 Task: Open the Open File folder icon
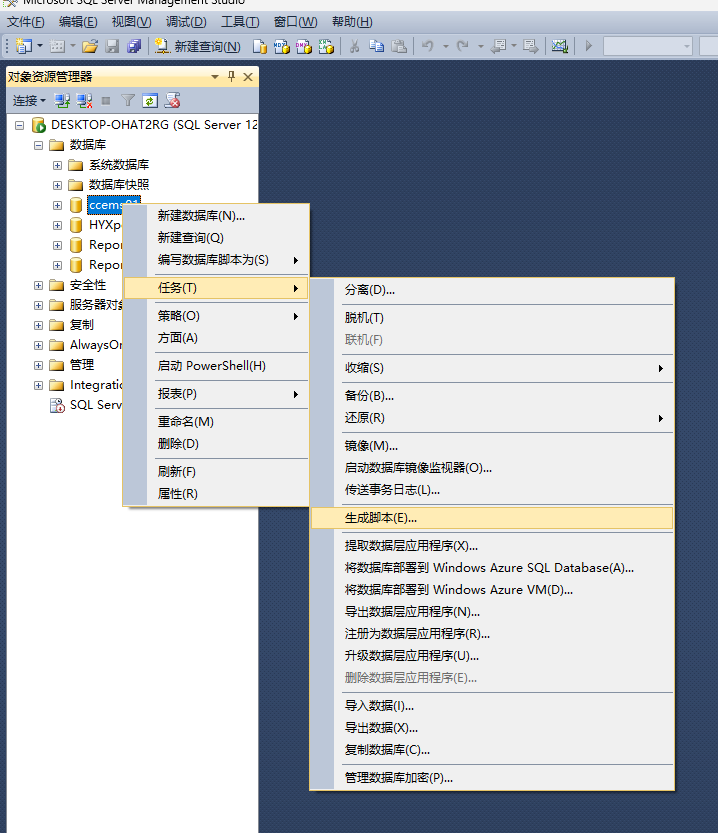point(90,46)
